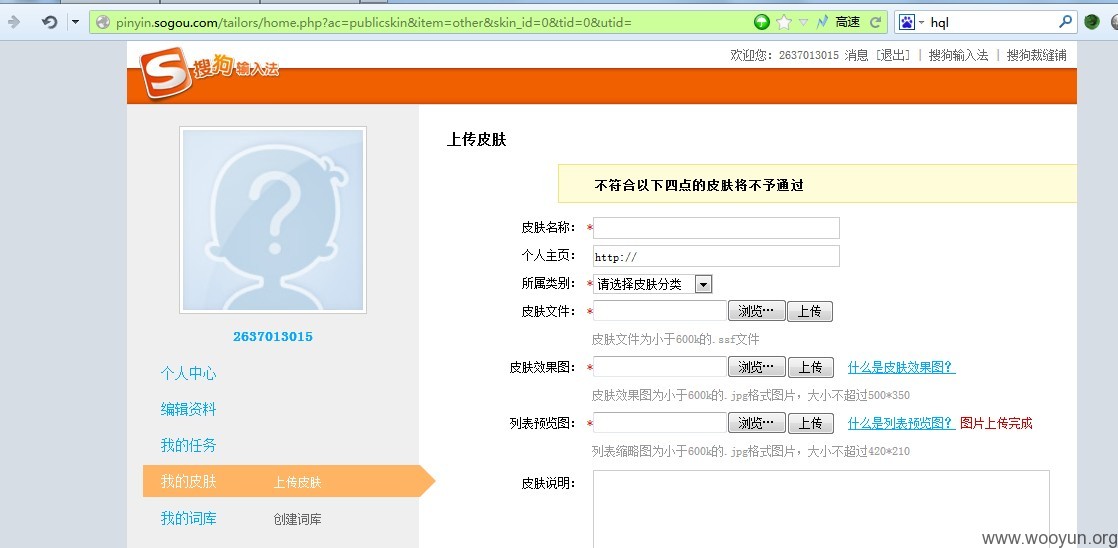Viewport: 1118px width, 548px height.
Task: Click 上传 button for 皮肤效果图
Action: pos(811,367)
